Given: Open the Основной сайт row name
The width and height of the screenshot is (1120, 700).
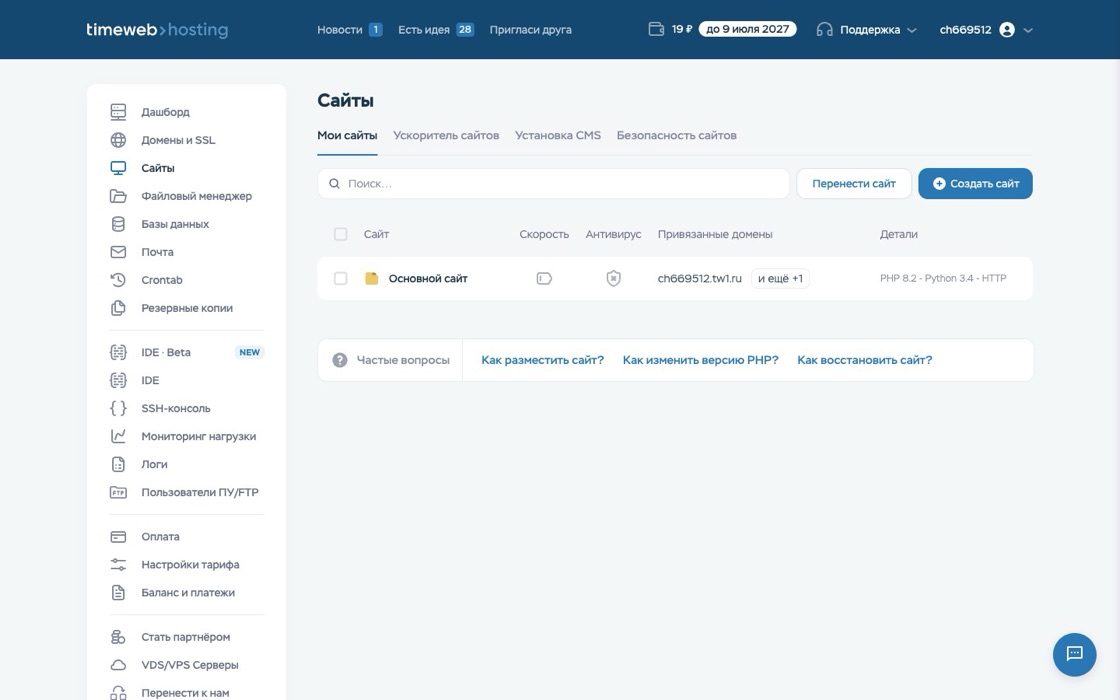Looking at the screenshot, I should point(428,279).
